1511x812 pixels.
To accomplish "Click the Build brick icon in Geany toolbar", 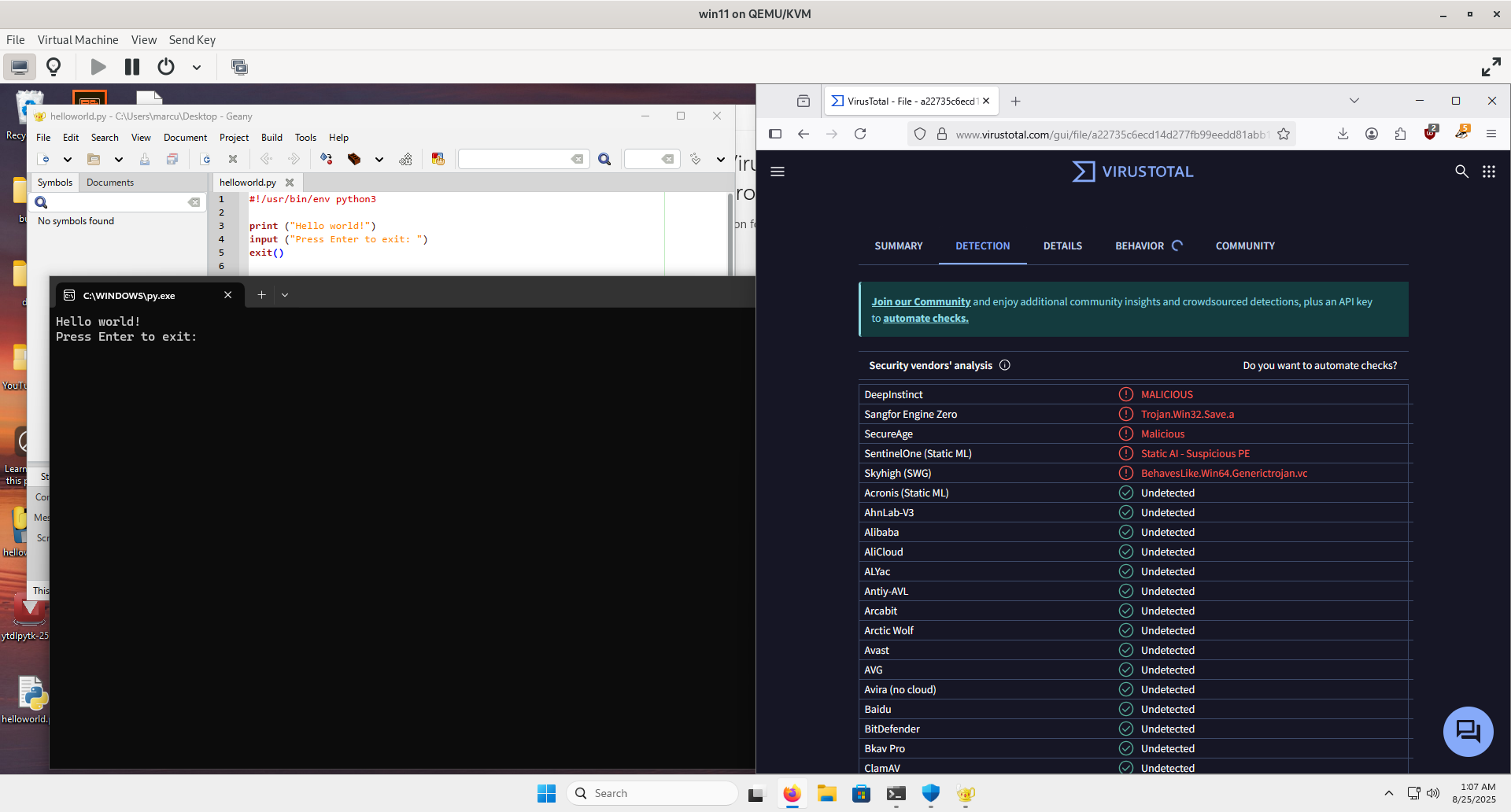I will [354, 159].
